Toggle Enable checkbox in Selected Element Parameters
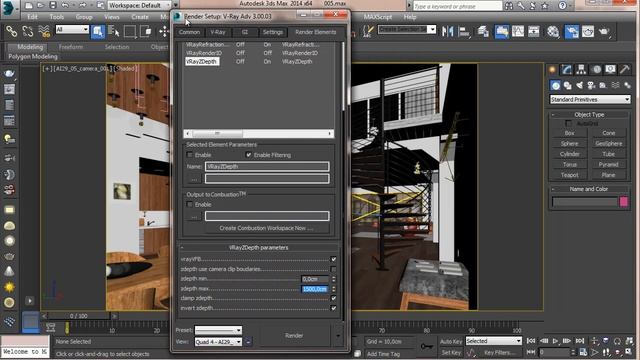This screenshot has width=640, height=360. pos(189,155)
